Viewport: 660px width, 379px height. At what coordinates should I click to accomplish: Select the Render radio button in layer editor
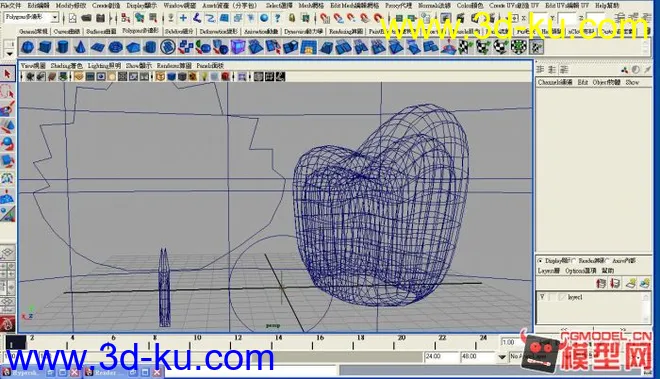point(574,261)
